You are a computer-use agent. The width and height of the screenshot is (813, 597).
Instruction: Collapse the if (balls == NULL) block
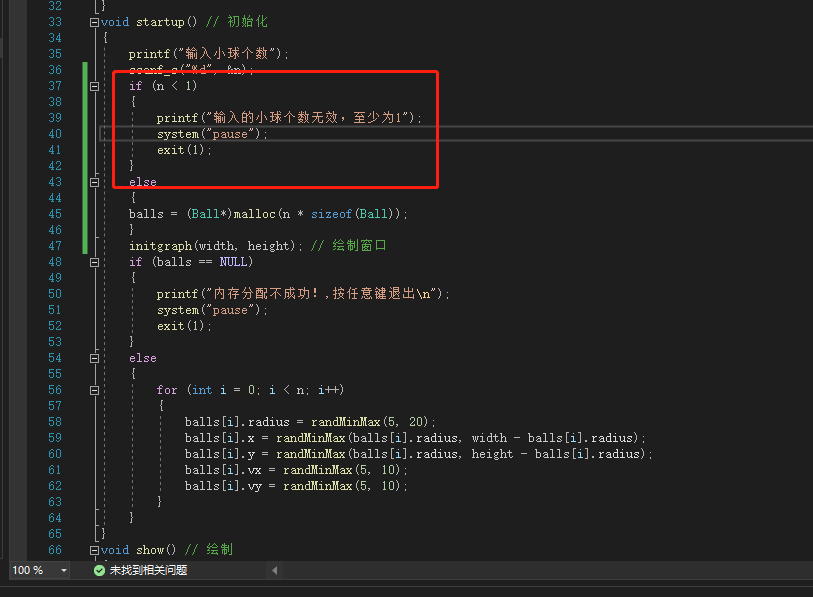click(94, 262)
